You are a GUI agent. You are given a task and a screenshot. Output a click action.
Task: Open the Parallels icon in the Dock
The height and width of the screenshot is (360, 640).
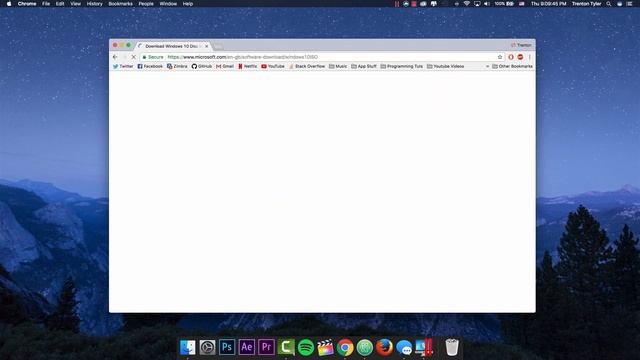(x=424, y=347)
